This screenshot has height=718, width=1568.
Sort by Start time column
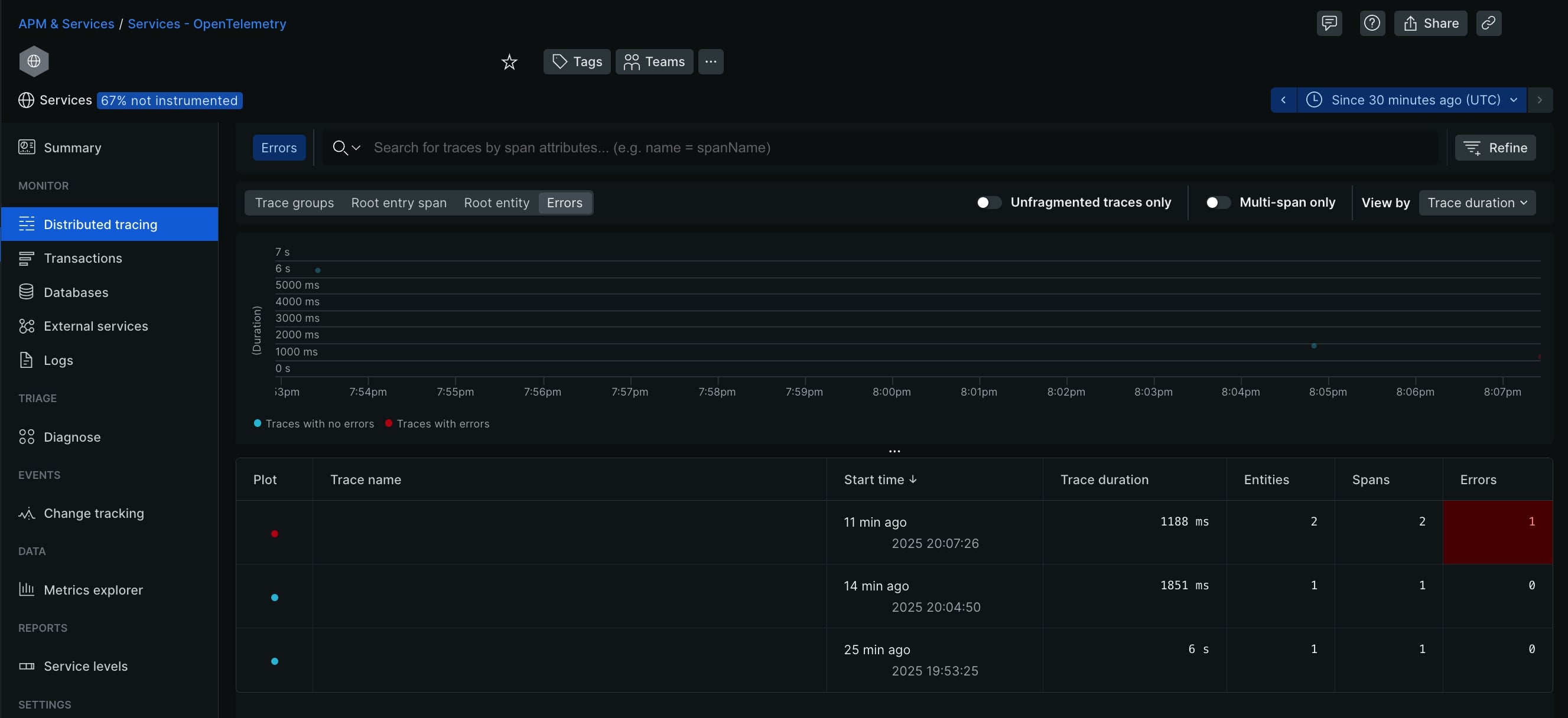[x=880, y=479]
